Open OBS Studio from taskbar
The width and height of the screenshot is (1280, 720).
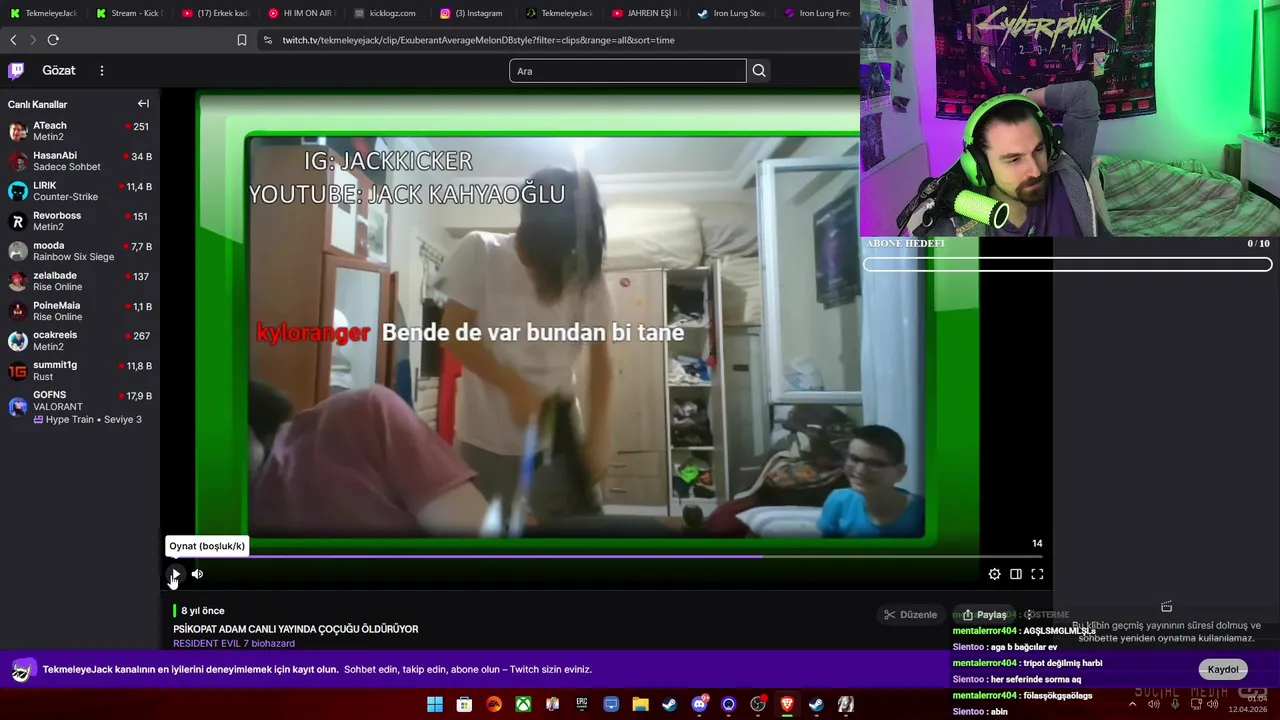click(x=758, y=705)
